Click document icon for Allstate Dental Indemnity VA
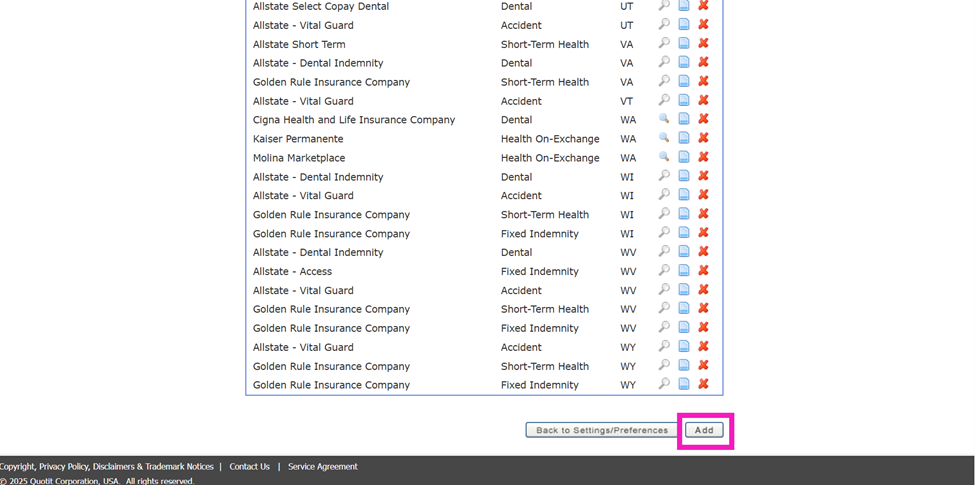This screenshot has width=975, height=485. 684,62
